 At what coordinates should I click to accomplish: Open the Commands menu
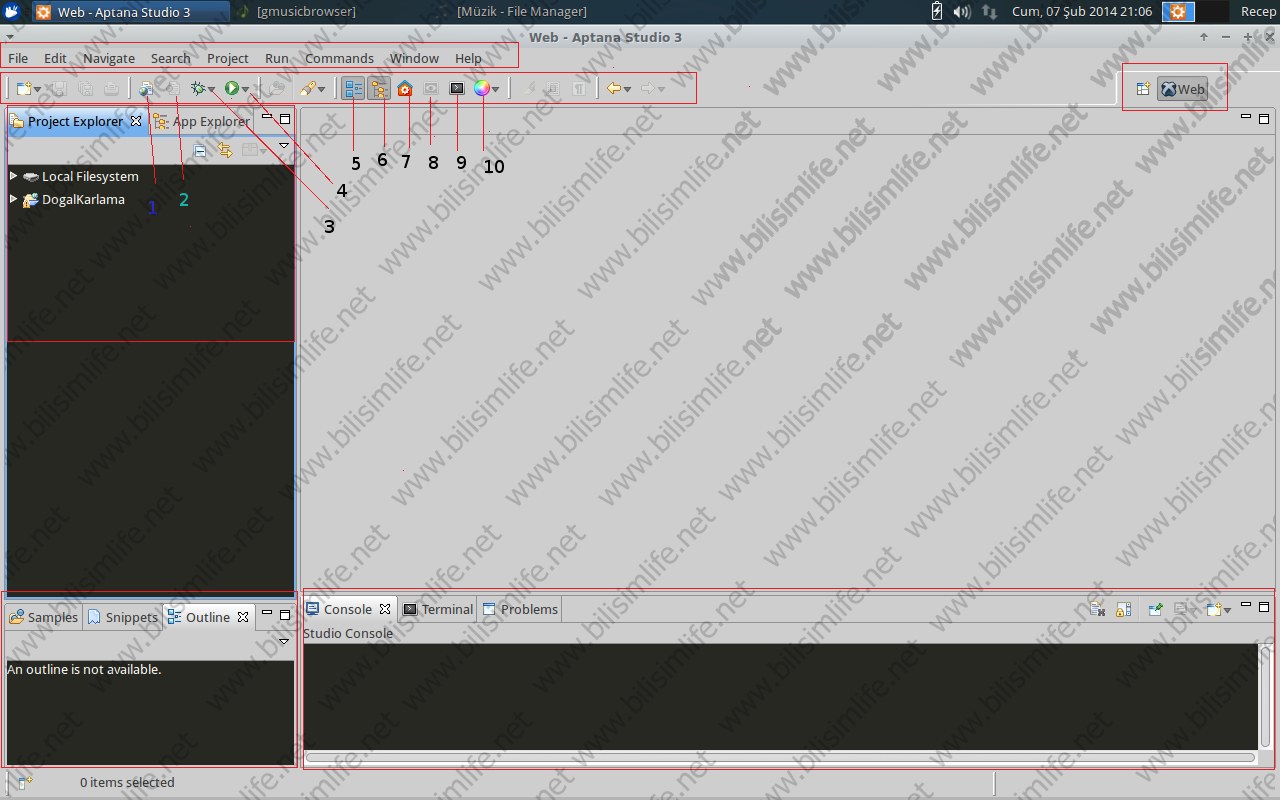click(339, 58)
